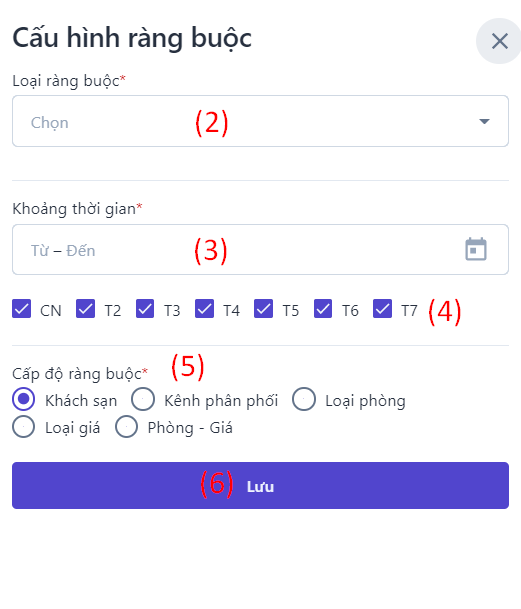Uncheck the T2 checkbox
The image size is (521, 609).
[85, 309]
